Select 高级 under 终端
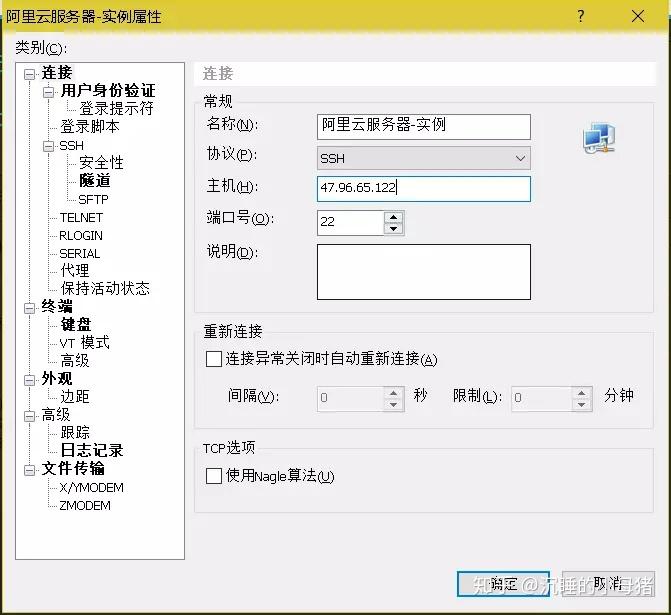The height and width of the screenshot is (615, 671). tap(75, 360)
